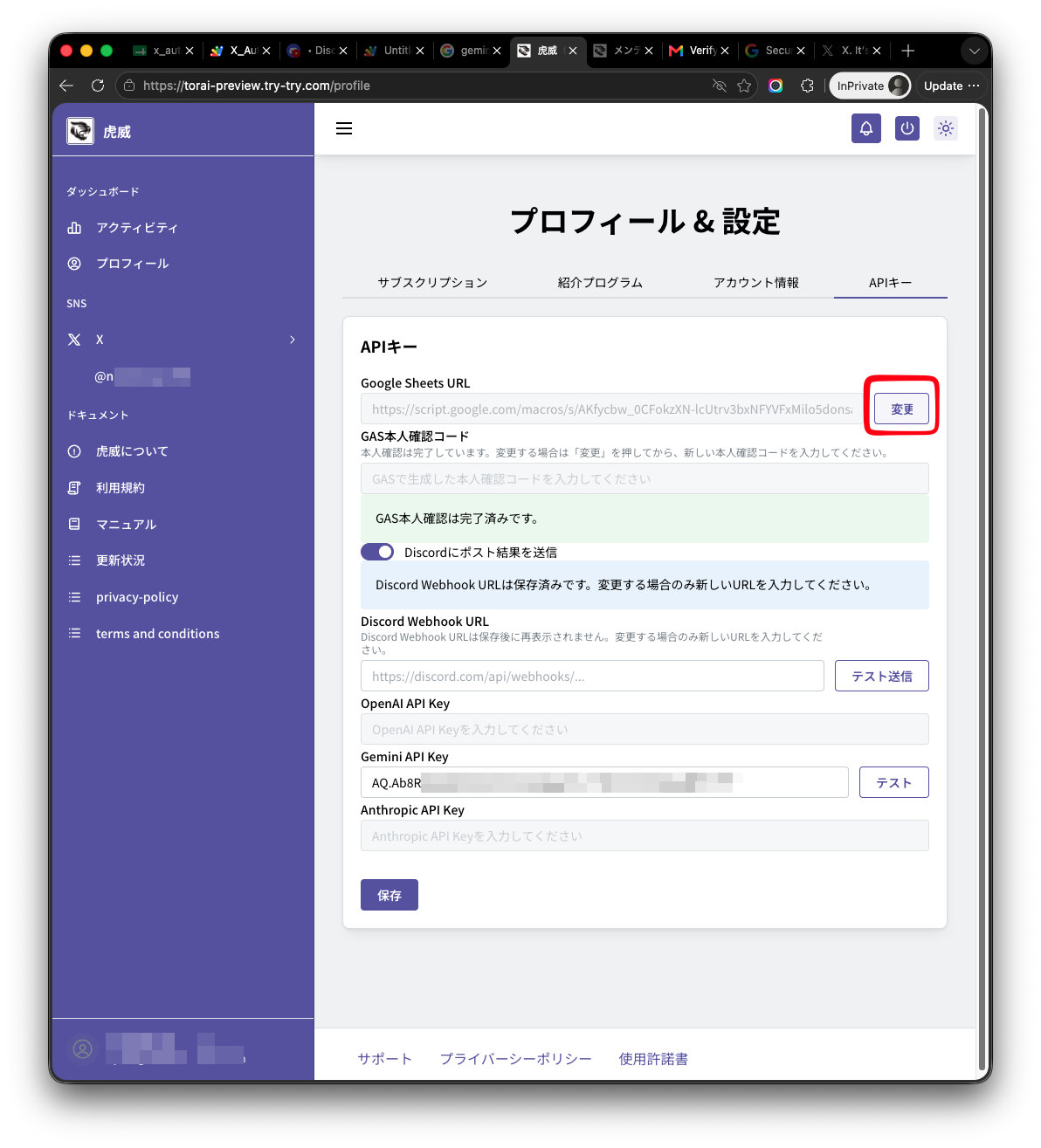1041x1148 pixels.
Task: Toggle the light/dark theme sun icon
Action: [946, 128]
